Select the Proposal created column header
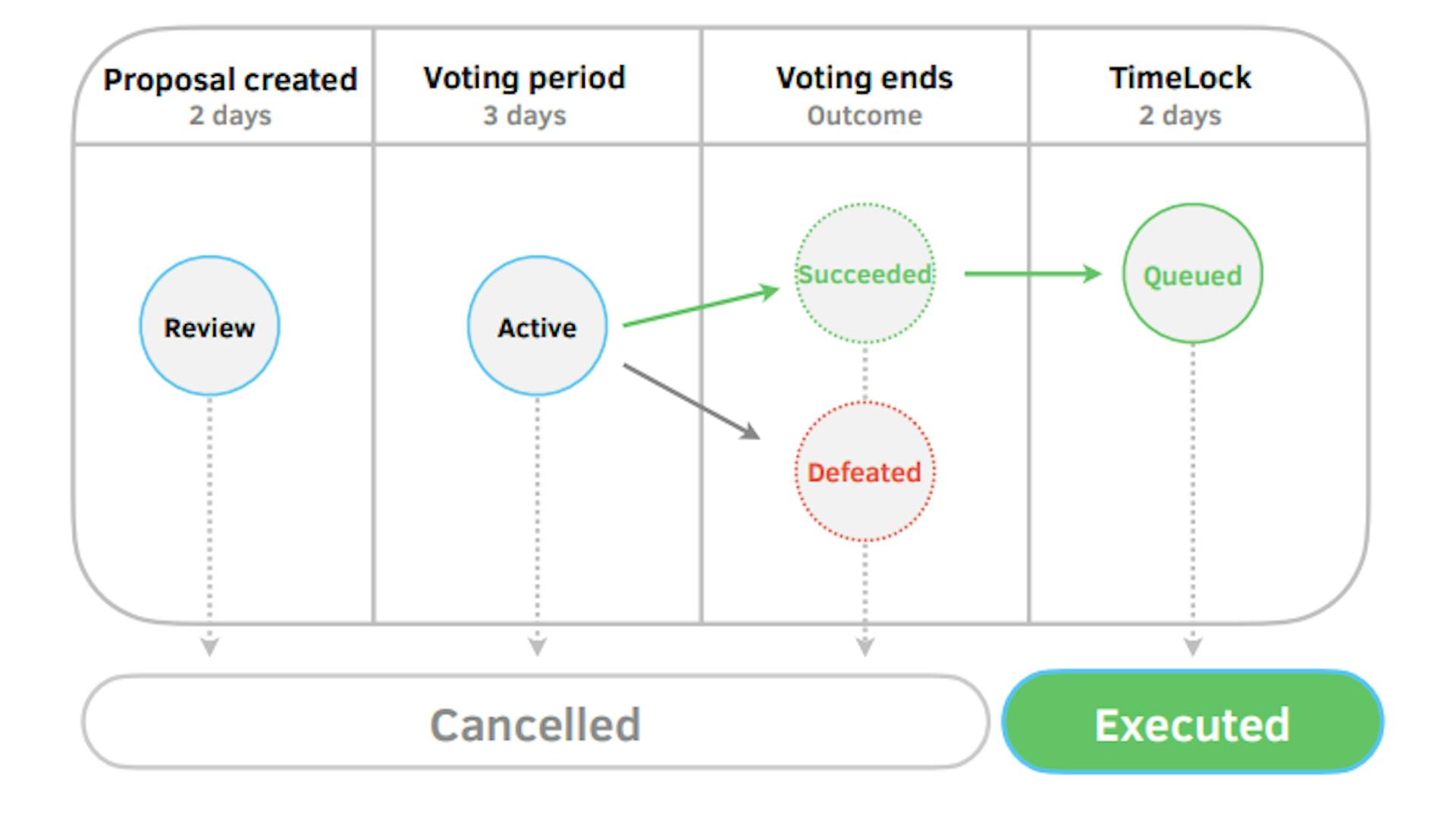 pyautogui.click(x=230, y=80)
